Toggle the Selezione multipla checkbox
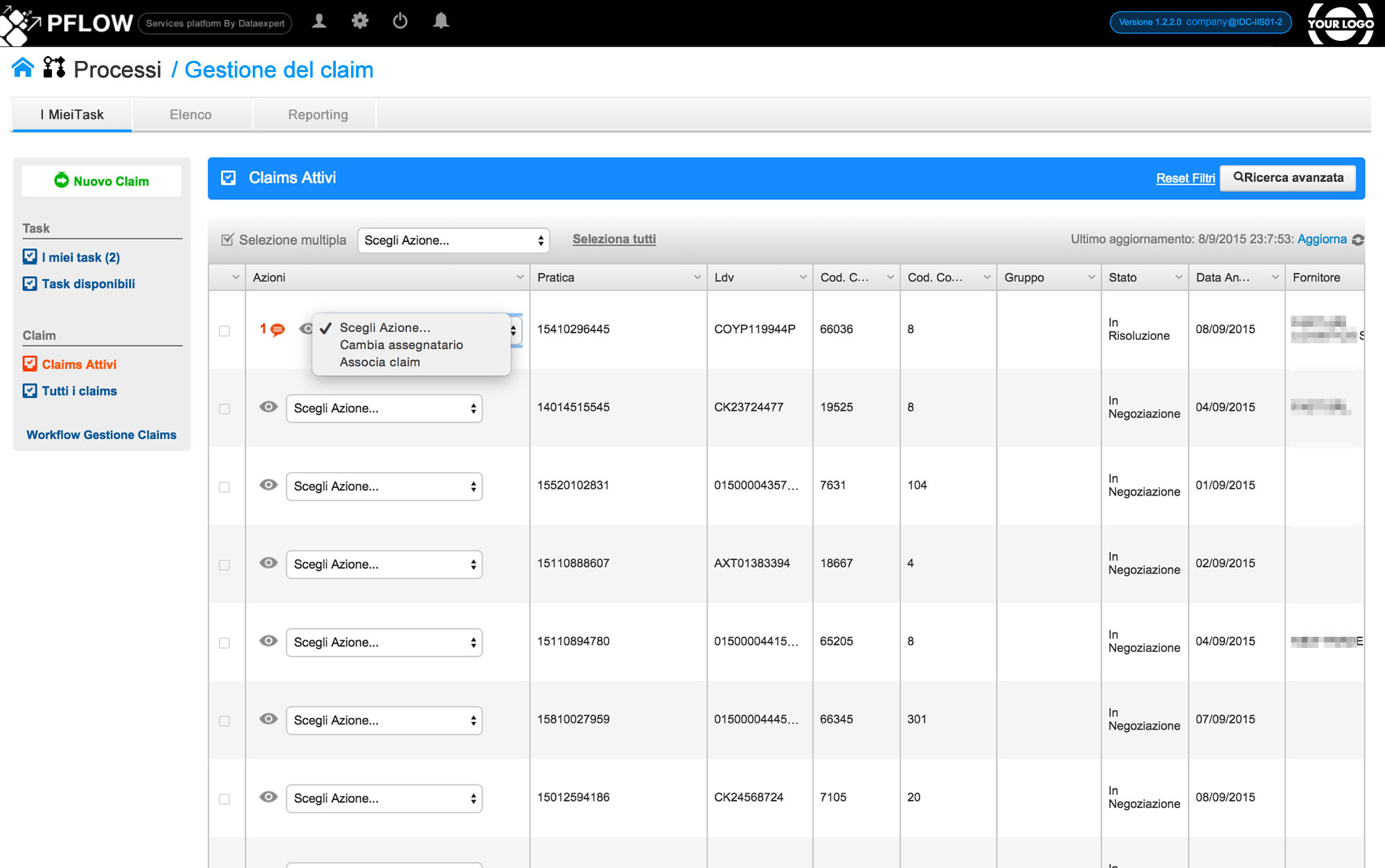The width and height of the screenshot is (1385, 868). 227,240
